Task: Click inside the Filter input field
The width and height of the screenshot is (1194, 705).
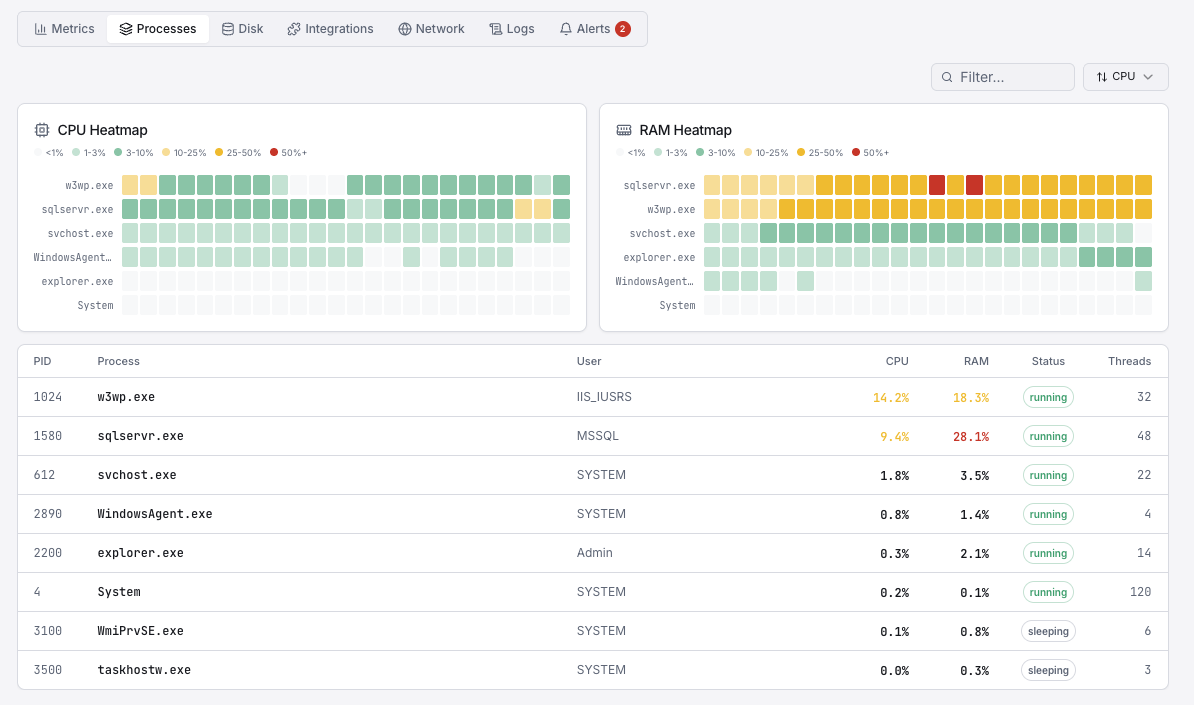Action: click(x=1000, y=76)
